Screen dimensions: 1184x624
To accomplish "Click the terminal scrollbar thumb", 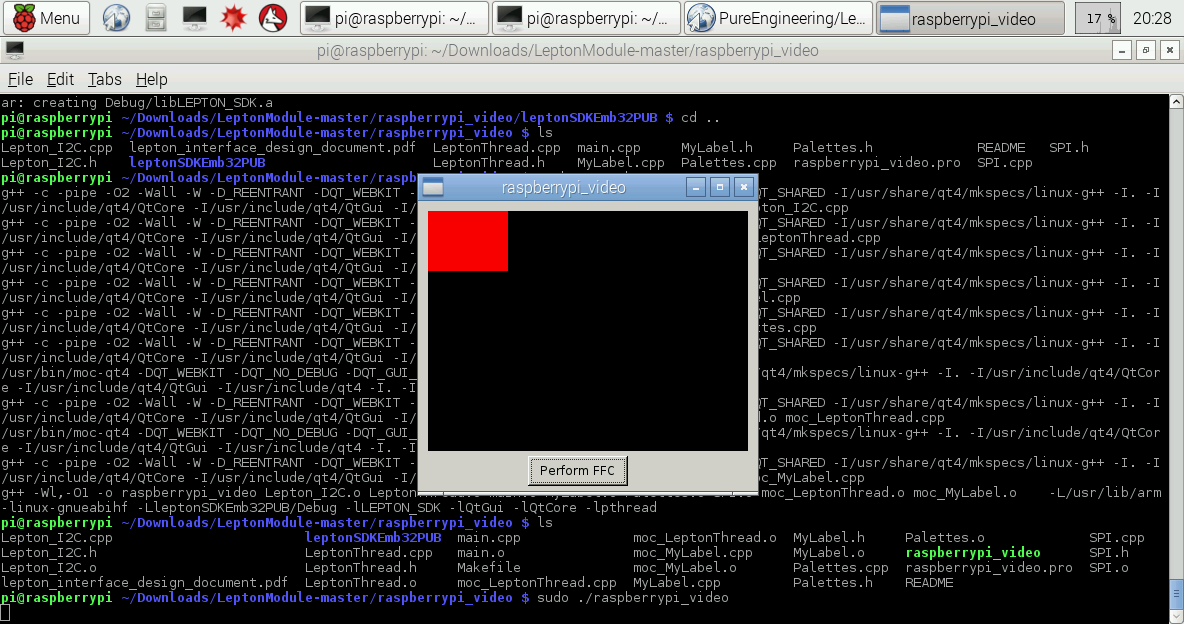I will (x=1176, y=594).
